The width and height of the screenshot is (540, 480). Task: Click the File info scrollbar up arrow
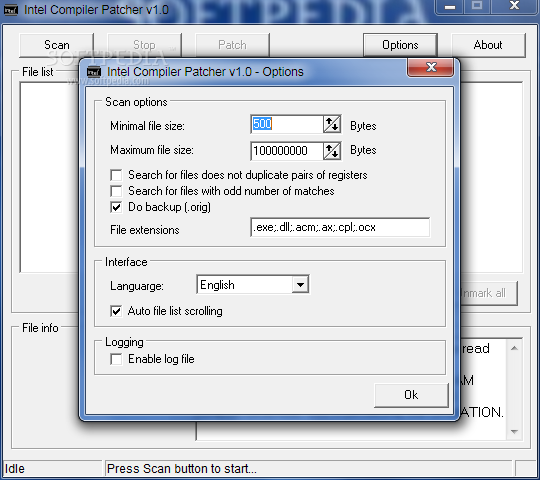pyautogui.click(x=514, y=348)
